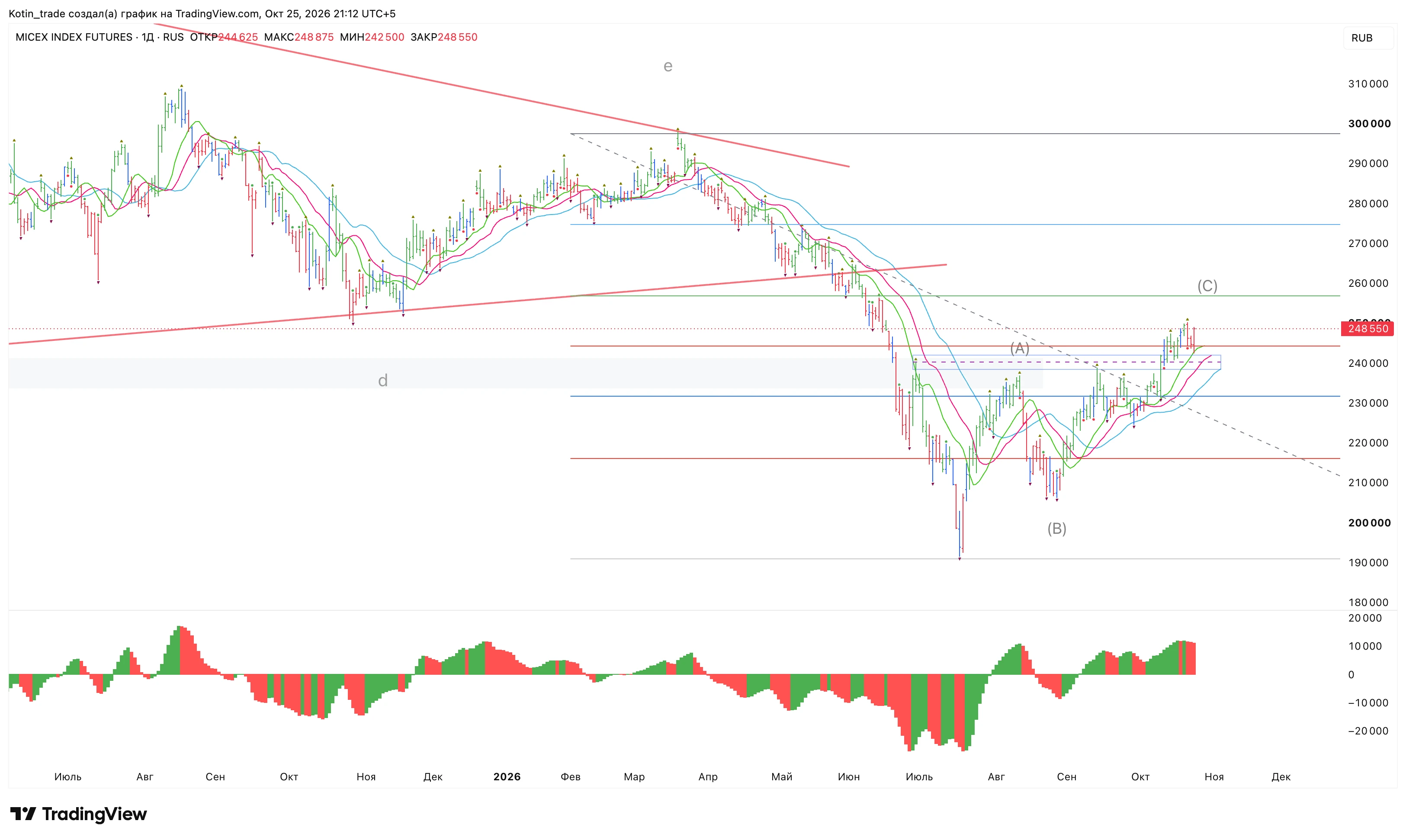Click the wave label (B)
The image size is (1406, 840).
[1056, 528]
